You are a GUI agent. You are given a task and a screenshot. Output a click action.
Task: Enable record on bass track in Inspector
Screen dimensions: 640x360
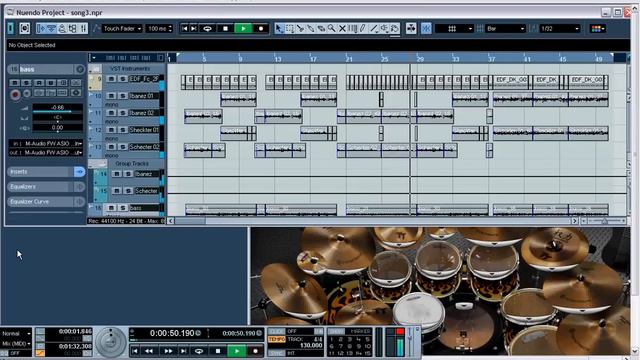pos(15,95)
